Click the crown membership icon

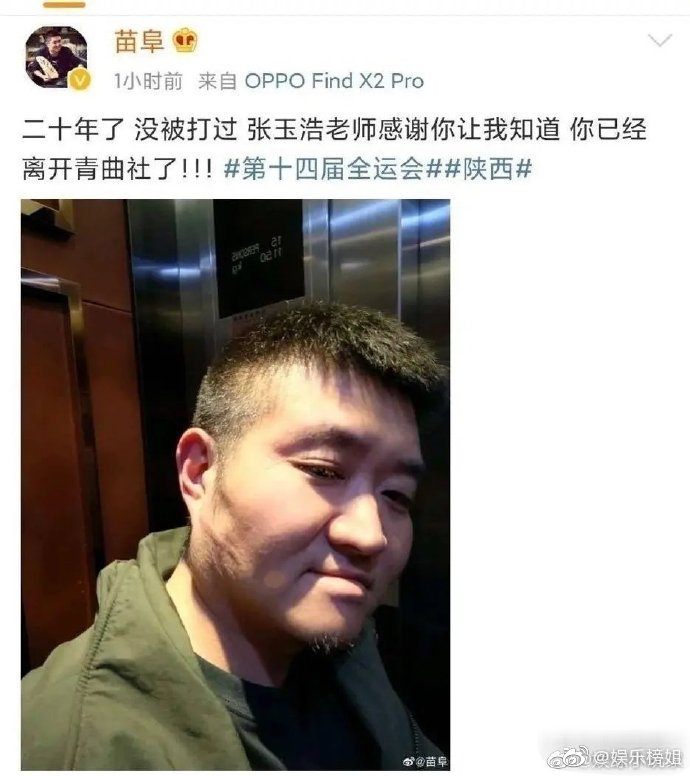pyautogui.click(x=185, y=41)
